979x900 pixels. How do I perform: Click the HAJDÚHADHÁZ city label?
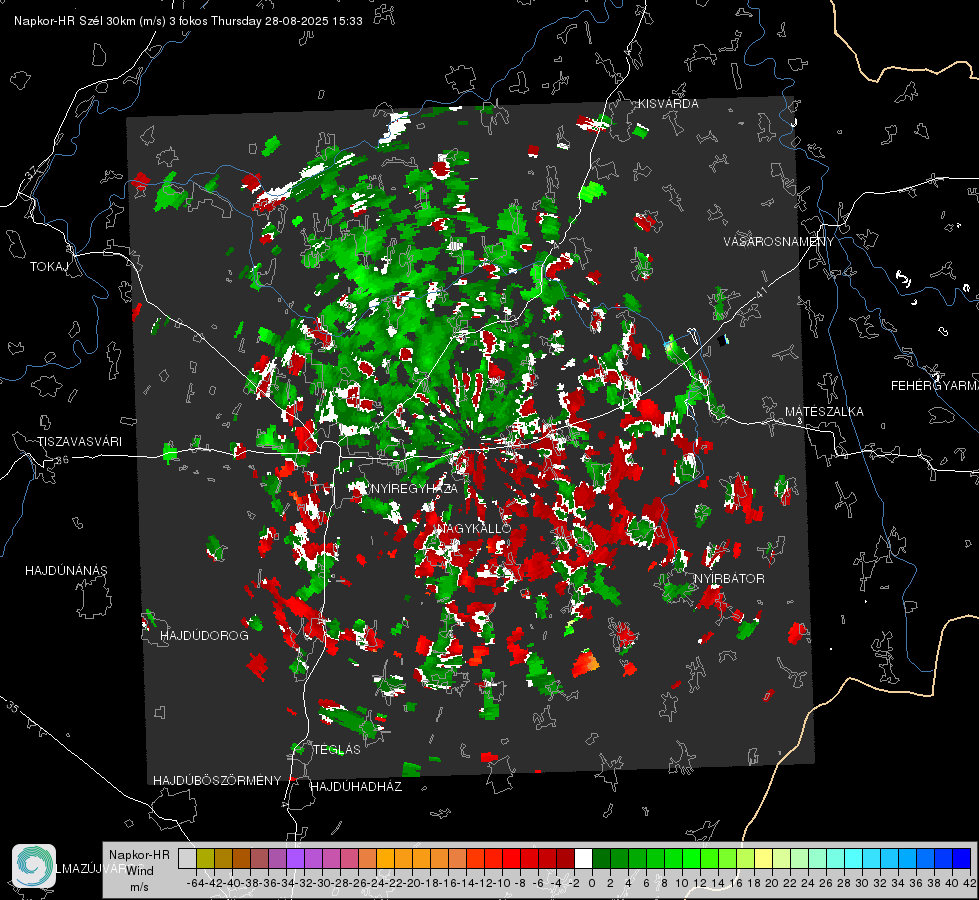click(x=356, y=786)
